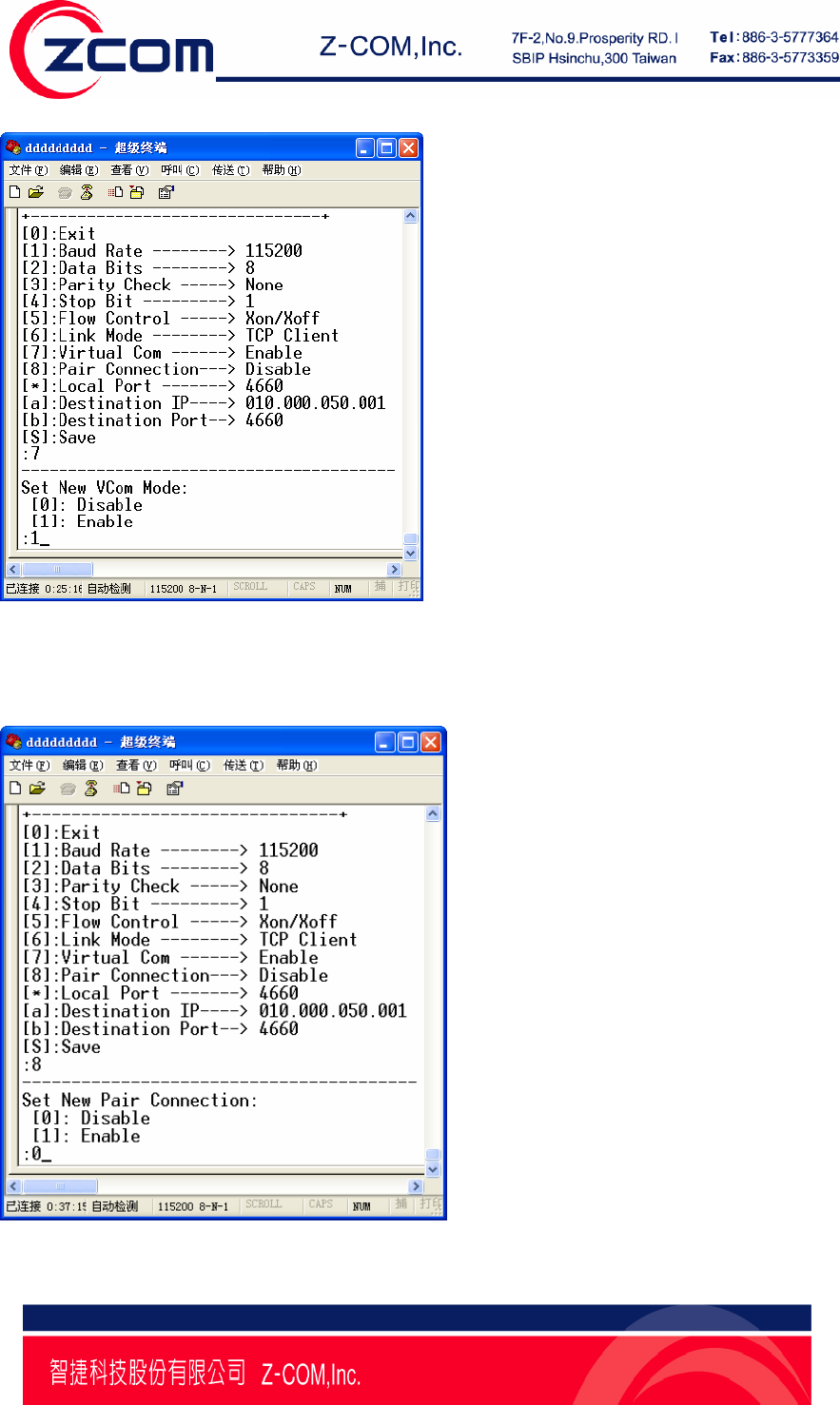Open Properties icon in VCom Mode window toolbar

pos(166,192)
